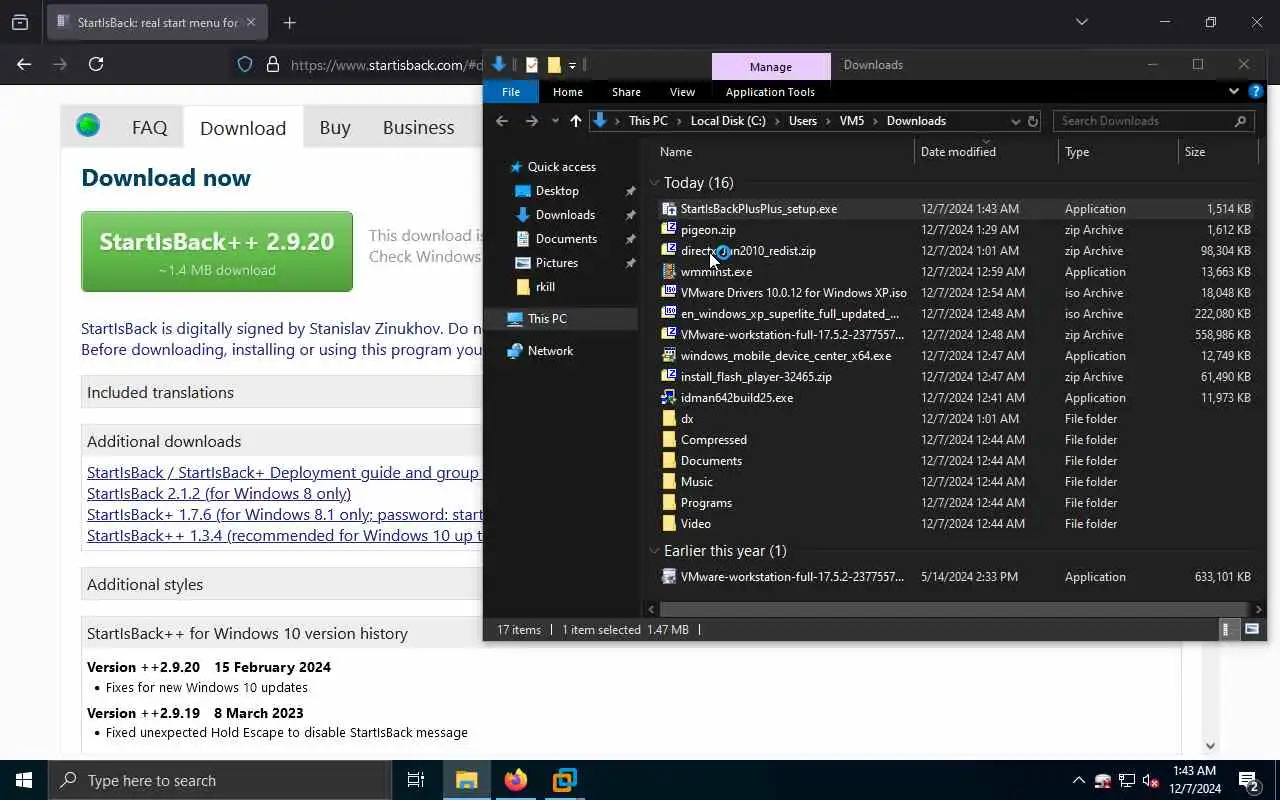The height and width of the screenshot is (800, 1280).
Task: Open rkill folder in navigation pane
Action: [545, 287]
